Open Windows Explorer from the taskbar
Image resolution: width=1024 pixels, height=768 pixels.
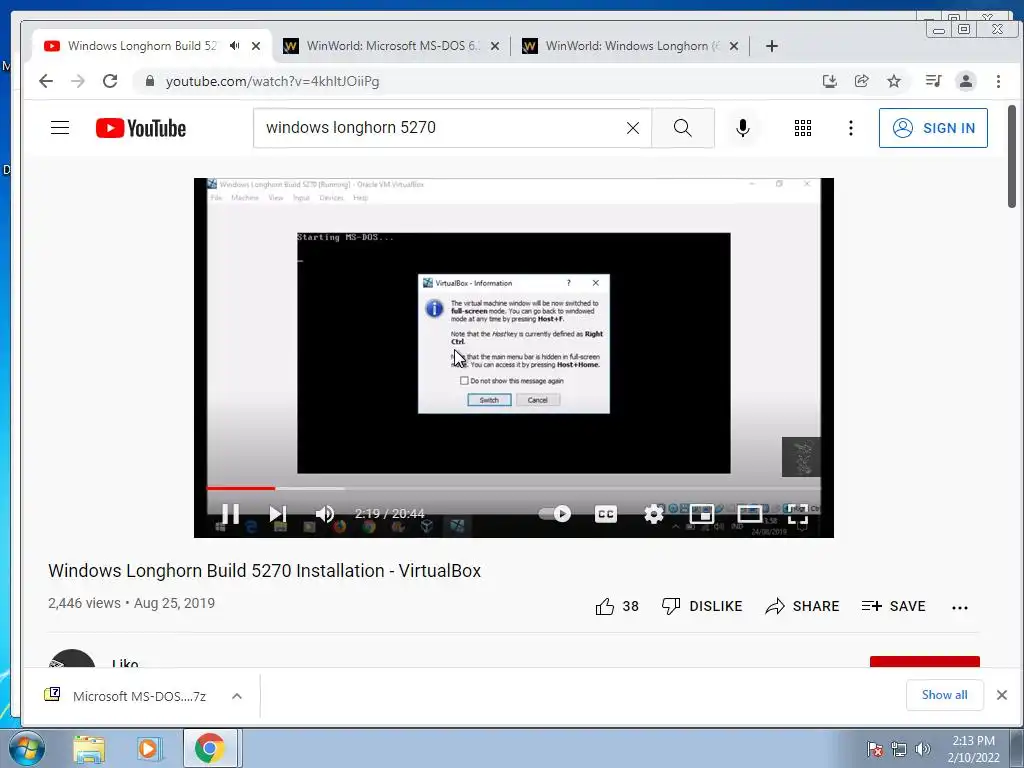(89, 749)
